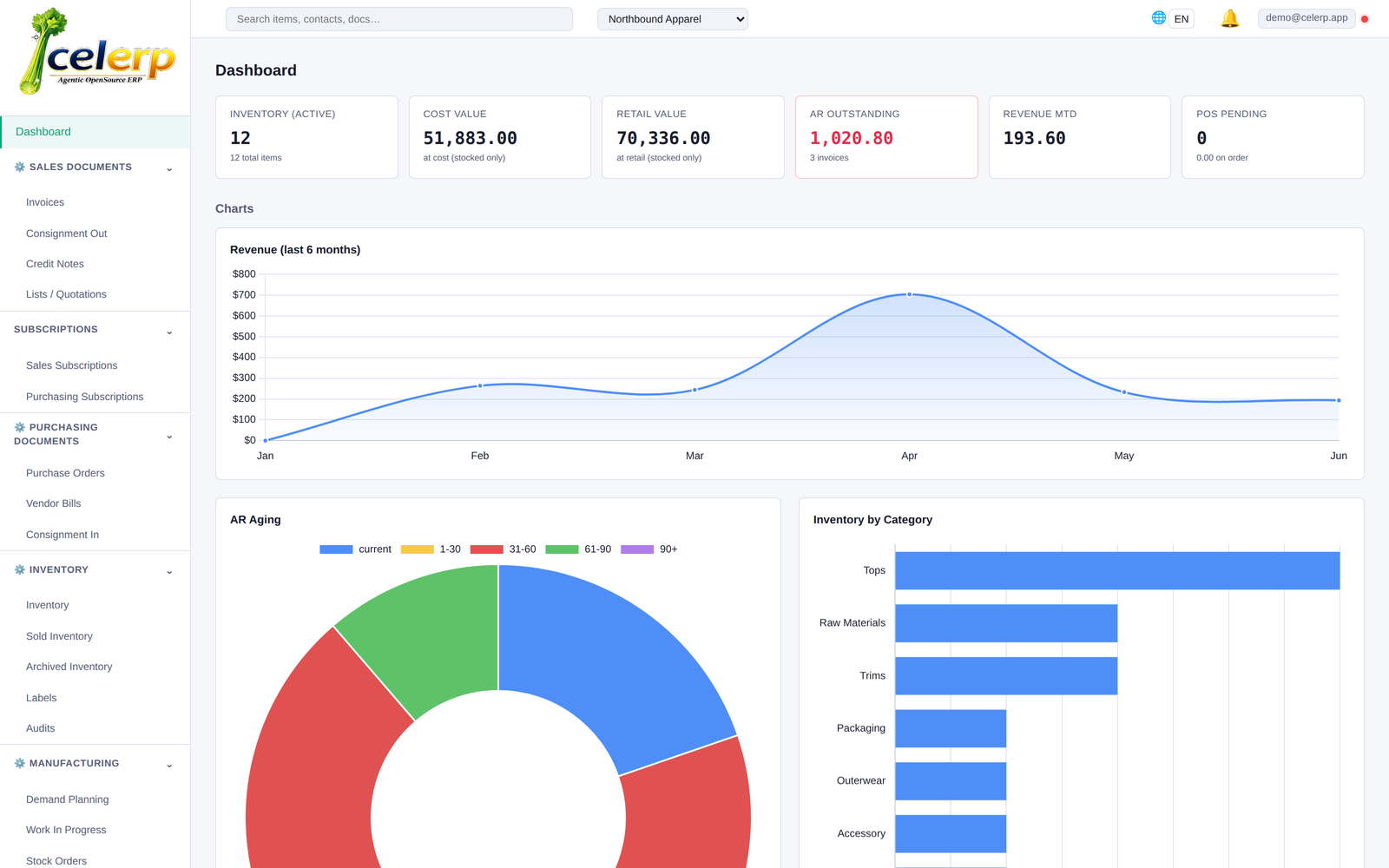Collapse the Sales Documents section chevron

(169, 168)
